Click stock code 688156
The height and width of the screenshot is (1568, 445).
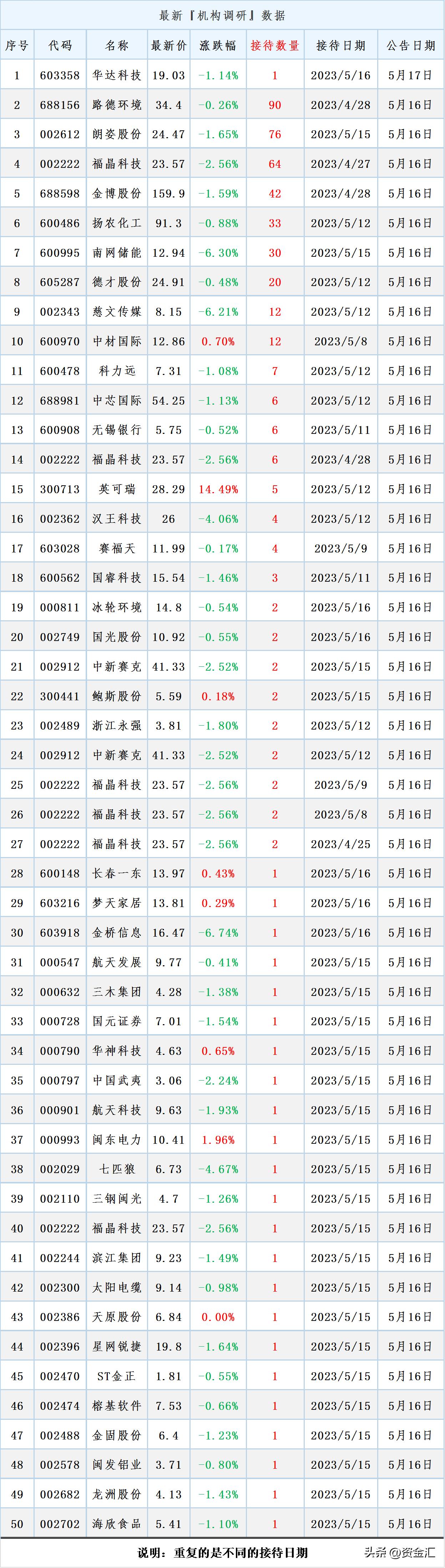pyautogui.click(x=60, y=105)
